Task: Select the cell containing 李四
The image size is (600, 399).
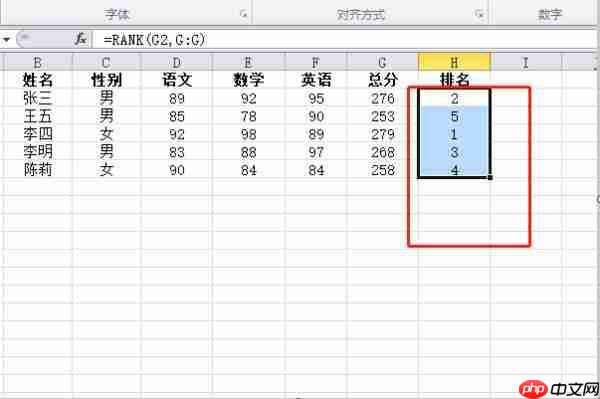Action: coord(38,134)
